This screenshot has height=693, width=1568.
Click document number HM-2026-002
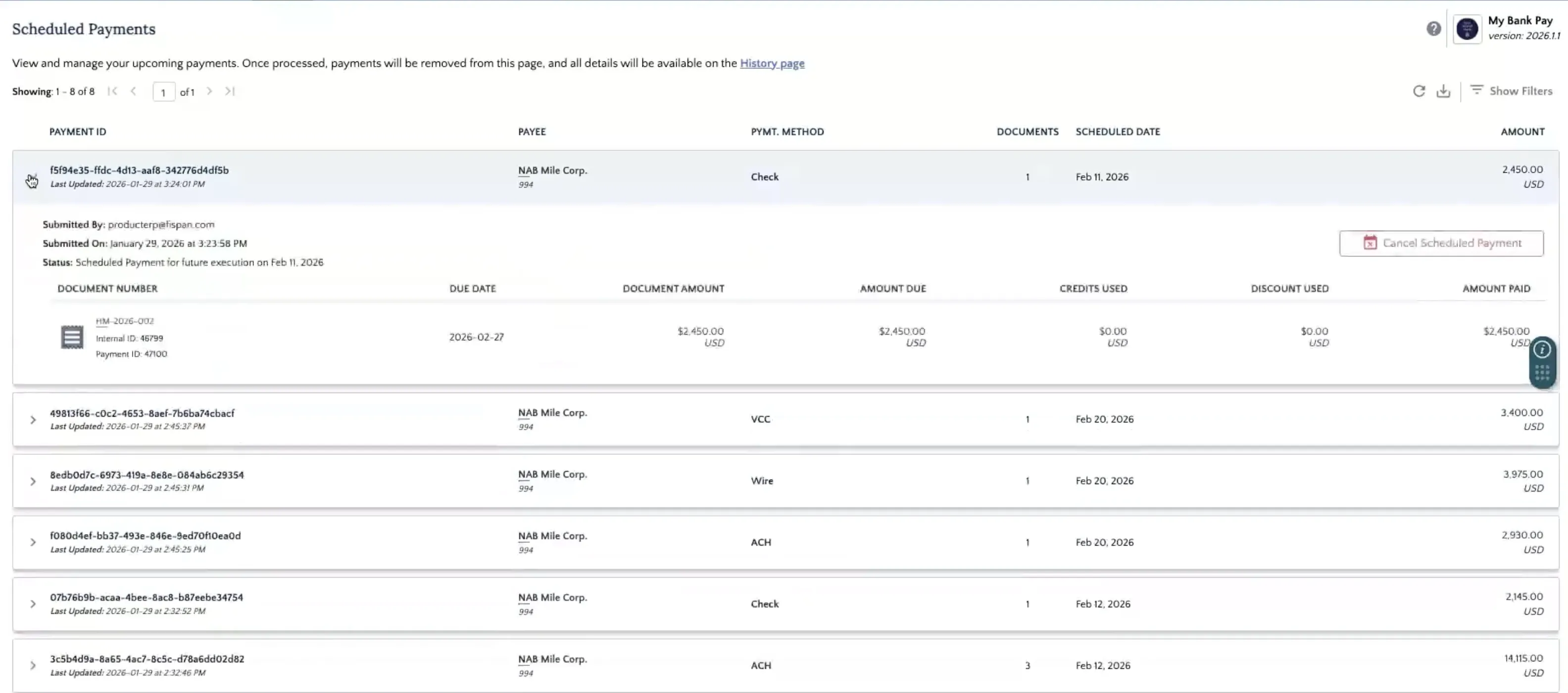(124, 321)
